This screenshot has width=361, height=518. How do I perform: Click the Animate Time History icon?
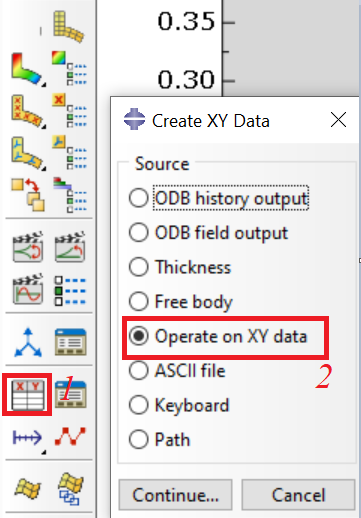70,246
